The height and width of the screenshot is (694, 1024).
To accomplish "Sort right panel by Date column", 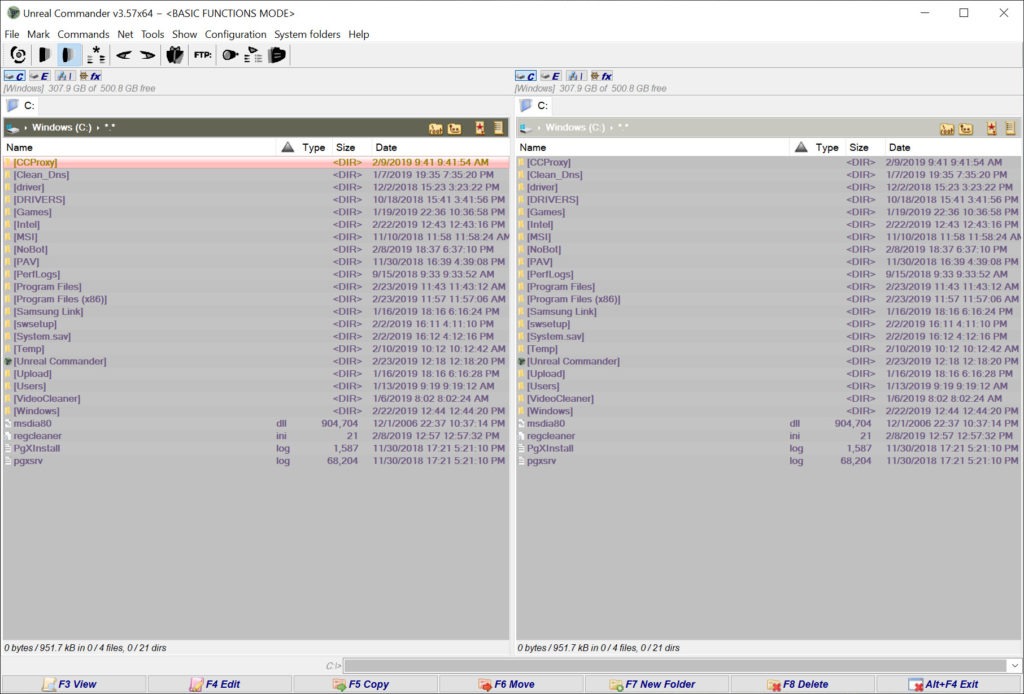I will [x=953, y=148].
